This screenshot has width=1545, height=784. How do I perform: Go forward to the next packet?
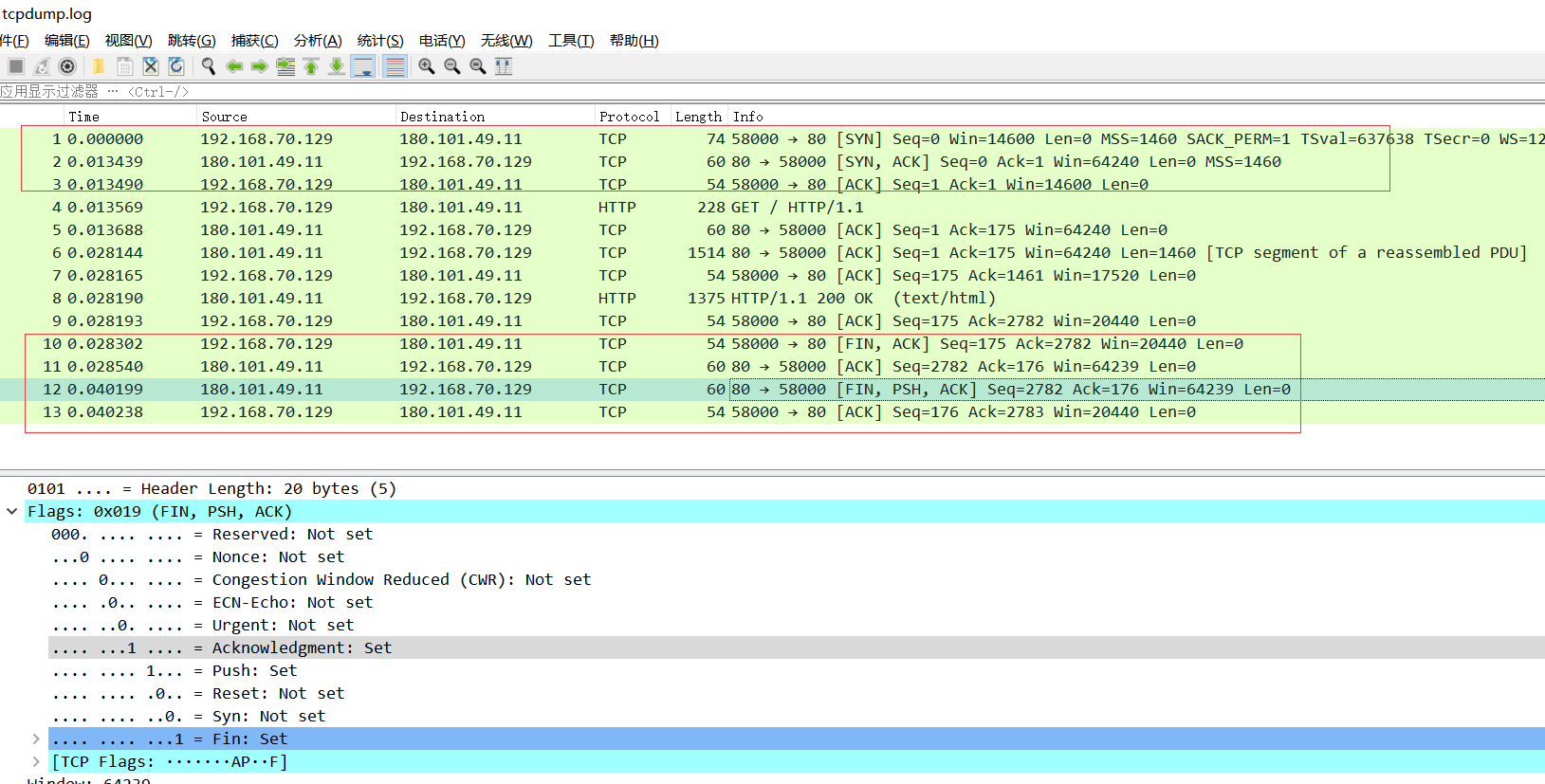pos(259,66)
